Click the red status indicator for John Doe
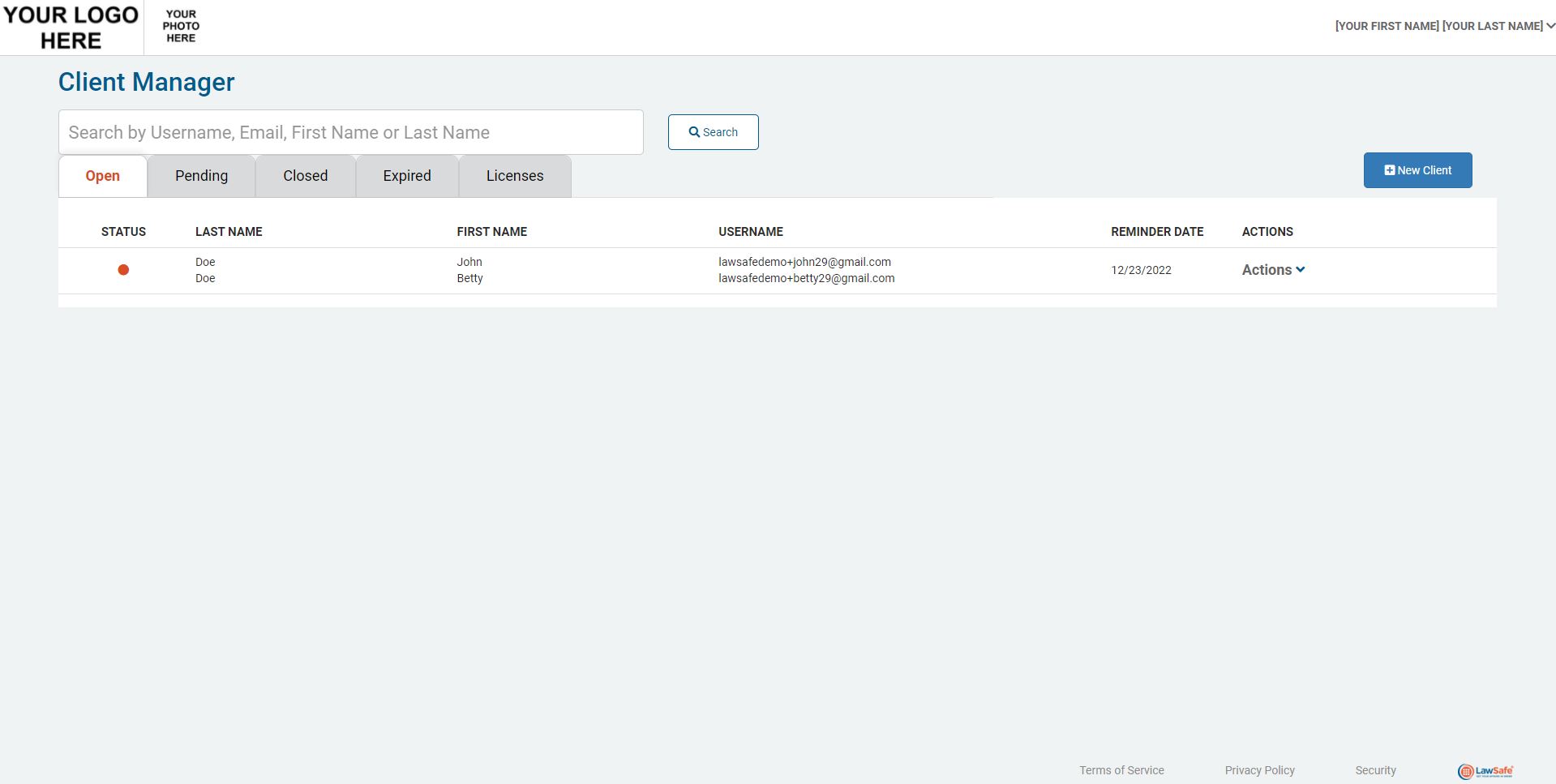Viewport: 1556px width, 784px height. [x=123, y=270]
